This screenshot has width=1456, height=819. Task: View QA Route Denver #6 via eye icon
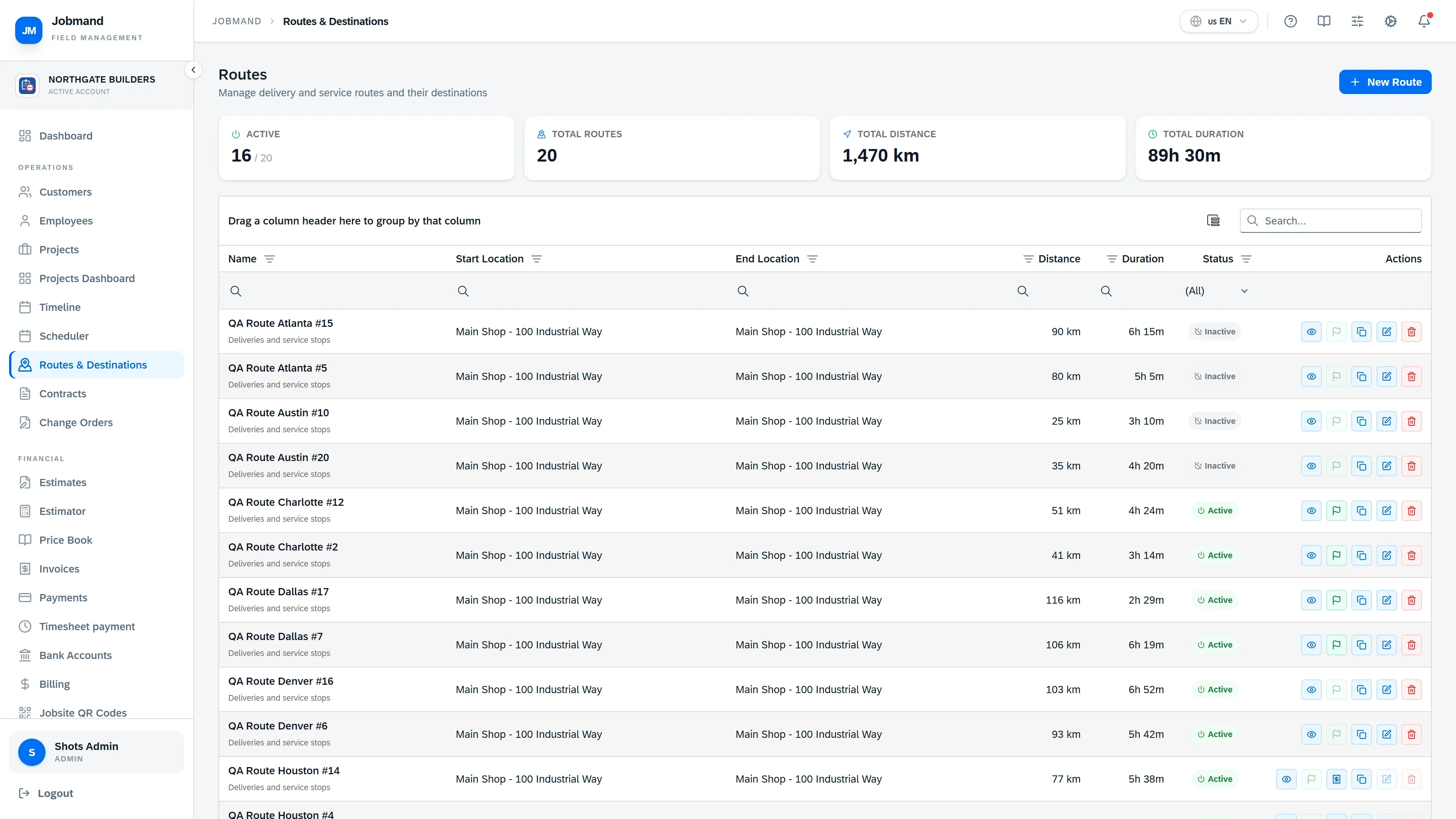[1311, 734]
